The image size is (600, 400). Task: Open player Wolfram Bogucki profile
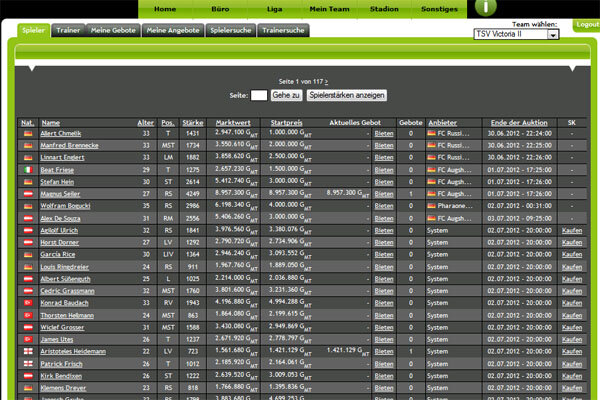pyautogui.click(x=65, y=206)
